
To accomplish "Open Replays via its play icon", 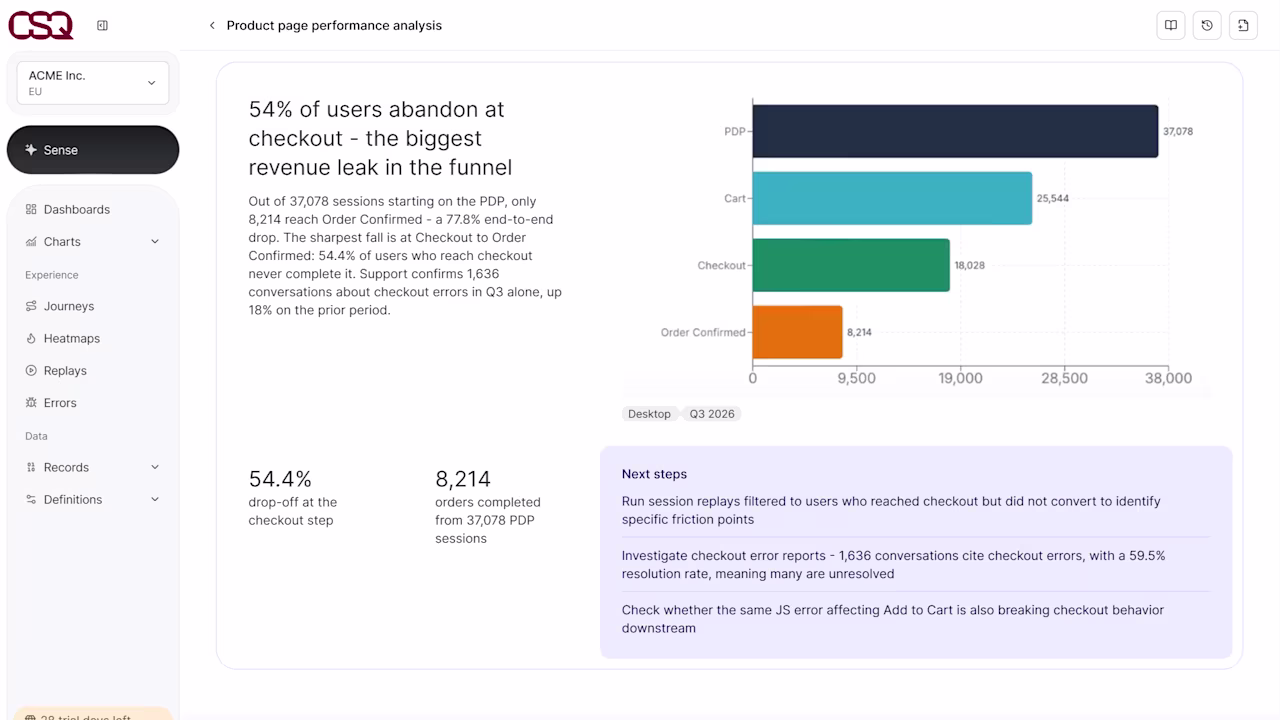I will coord(31,371).
